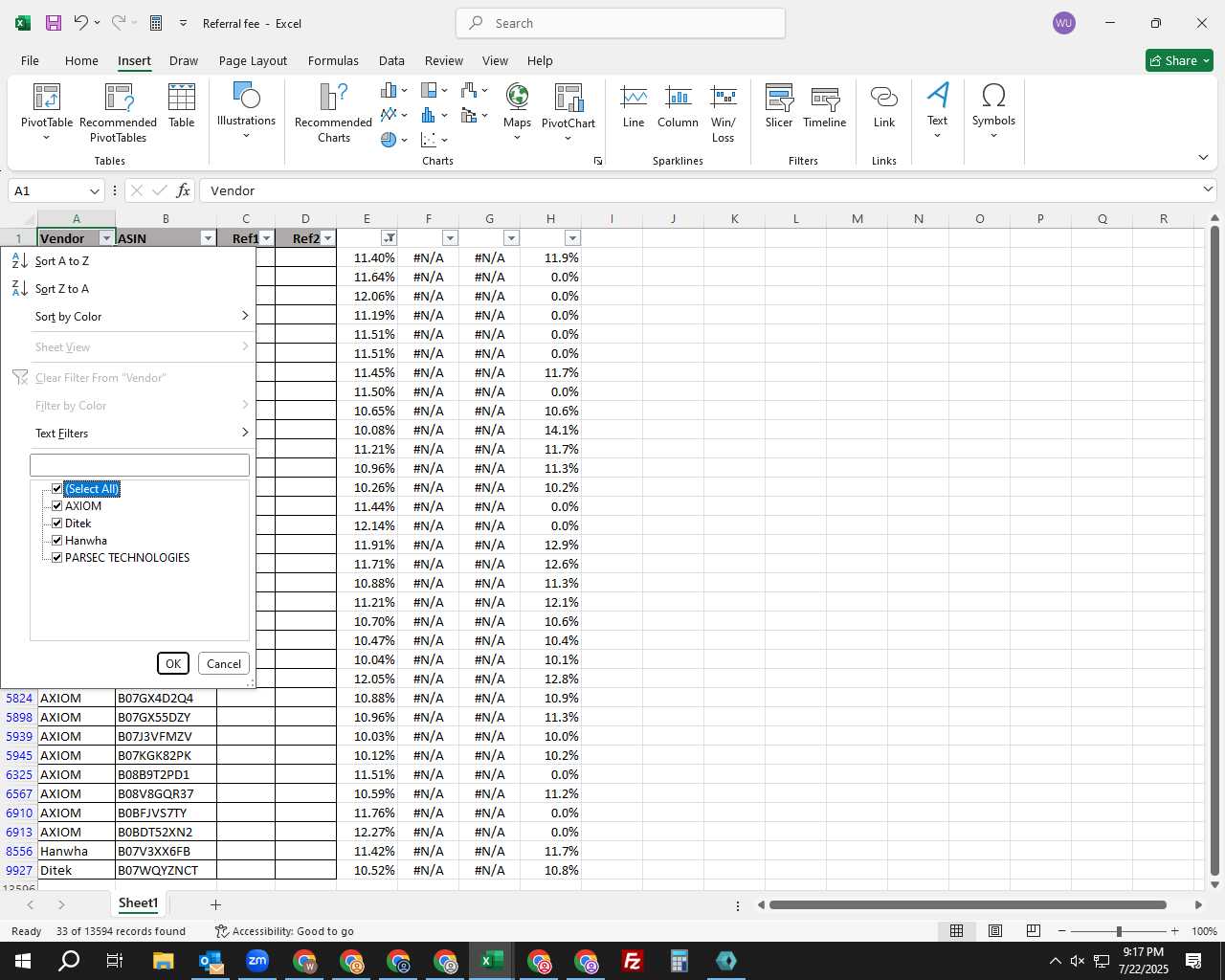Image resolution: width=1225 pixels, height=980 pixels.
Task: Open the column H filter dropdown
Action: coord(573,238)
